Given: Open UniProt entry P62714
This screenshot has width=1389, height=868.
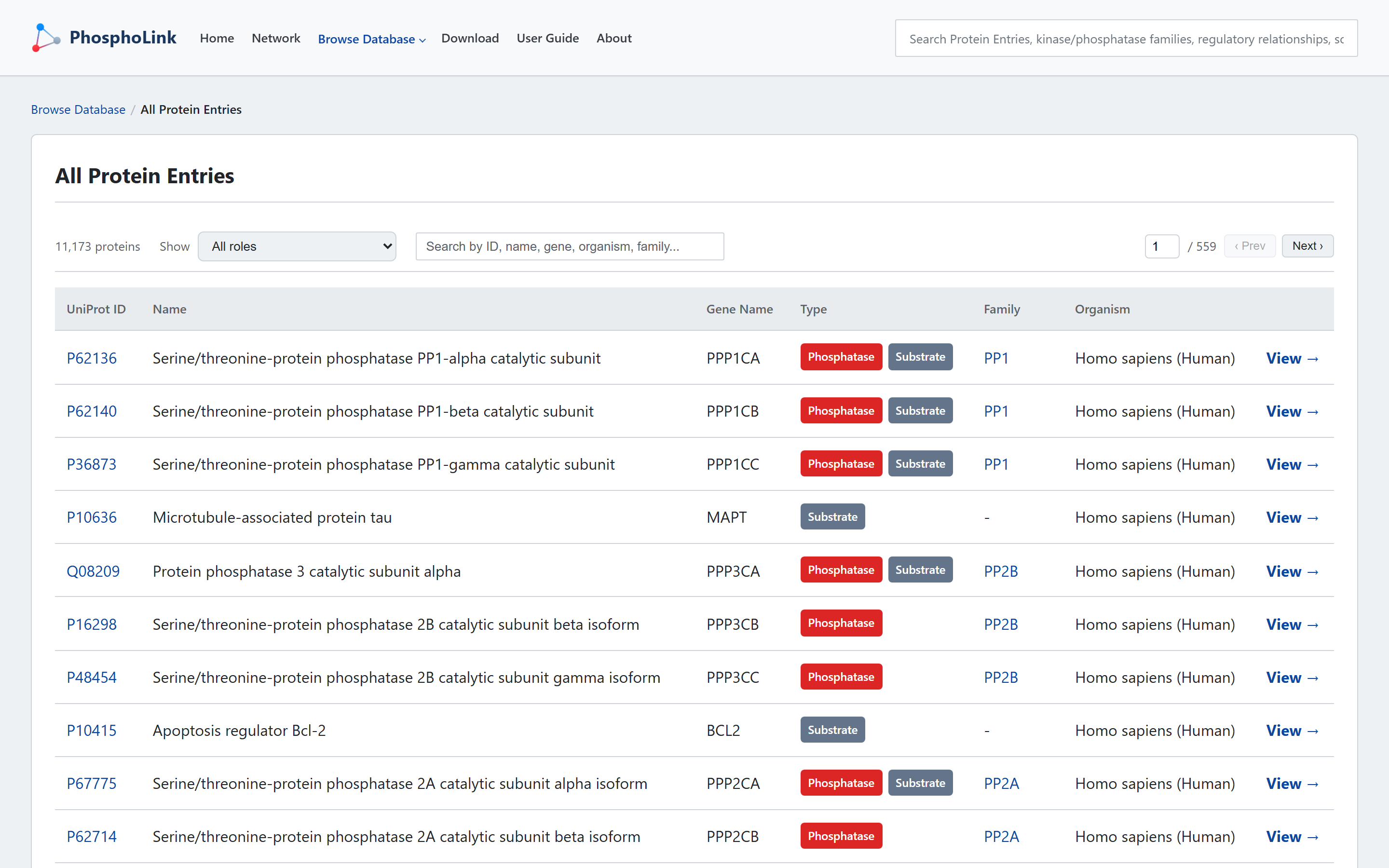Looking at the screenshot, I should [92, 837].
